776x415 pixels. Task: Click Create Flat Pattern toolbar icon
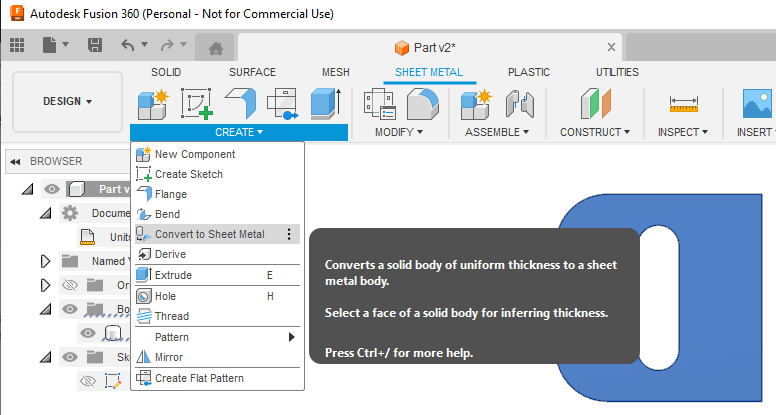tap(283, 104)
